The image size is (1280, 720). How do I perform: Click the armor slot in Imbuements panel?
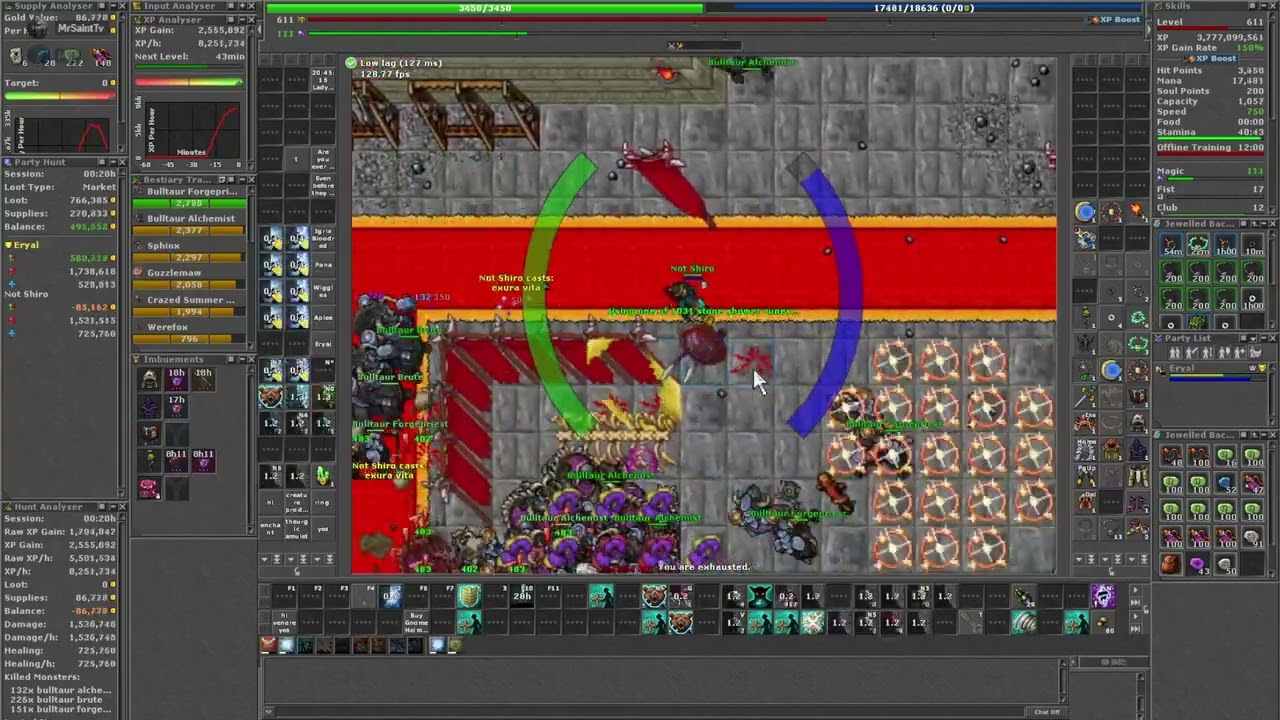tap(149, 406)
